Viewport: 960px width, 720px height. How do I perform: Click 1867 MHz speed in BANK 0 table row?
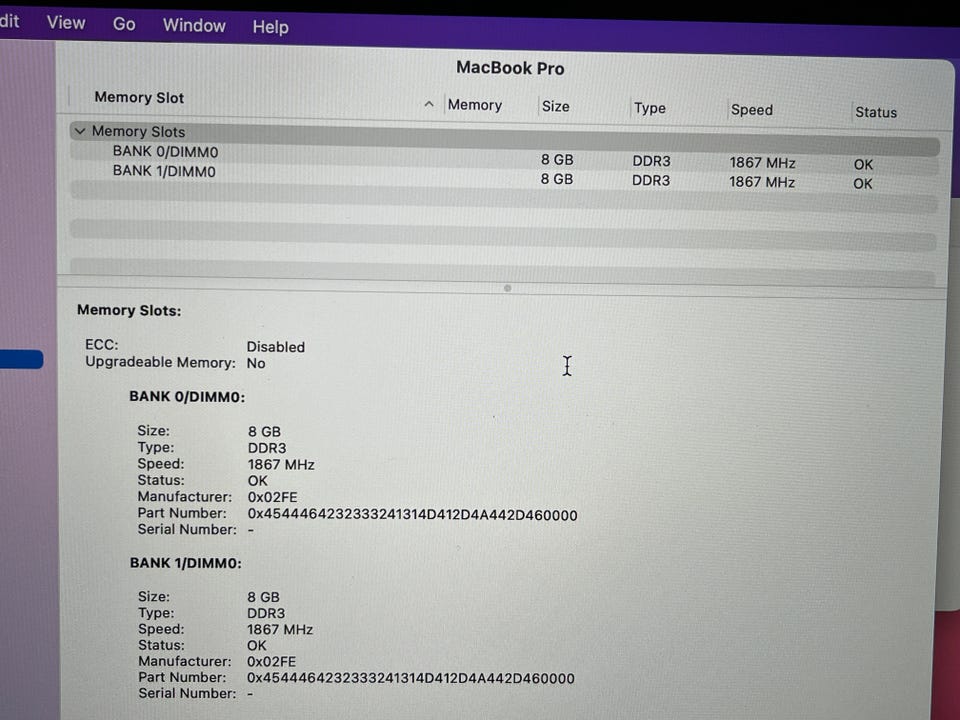pyautogui.click(x=762, y=163)
